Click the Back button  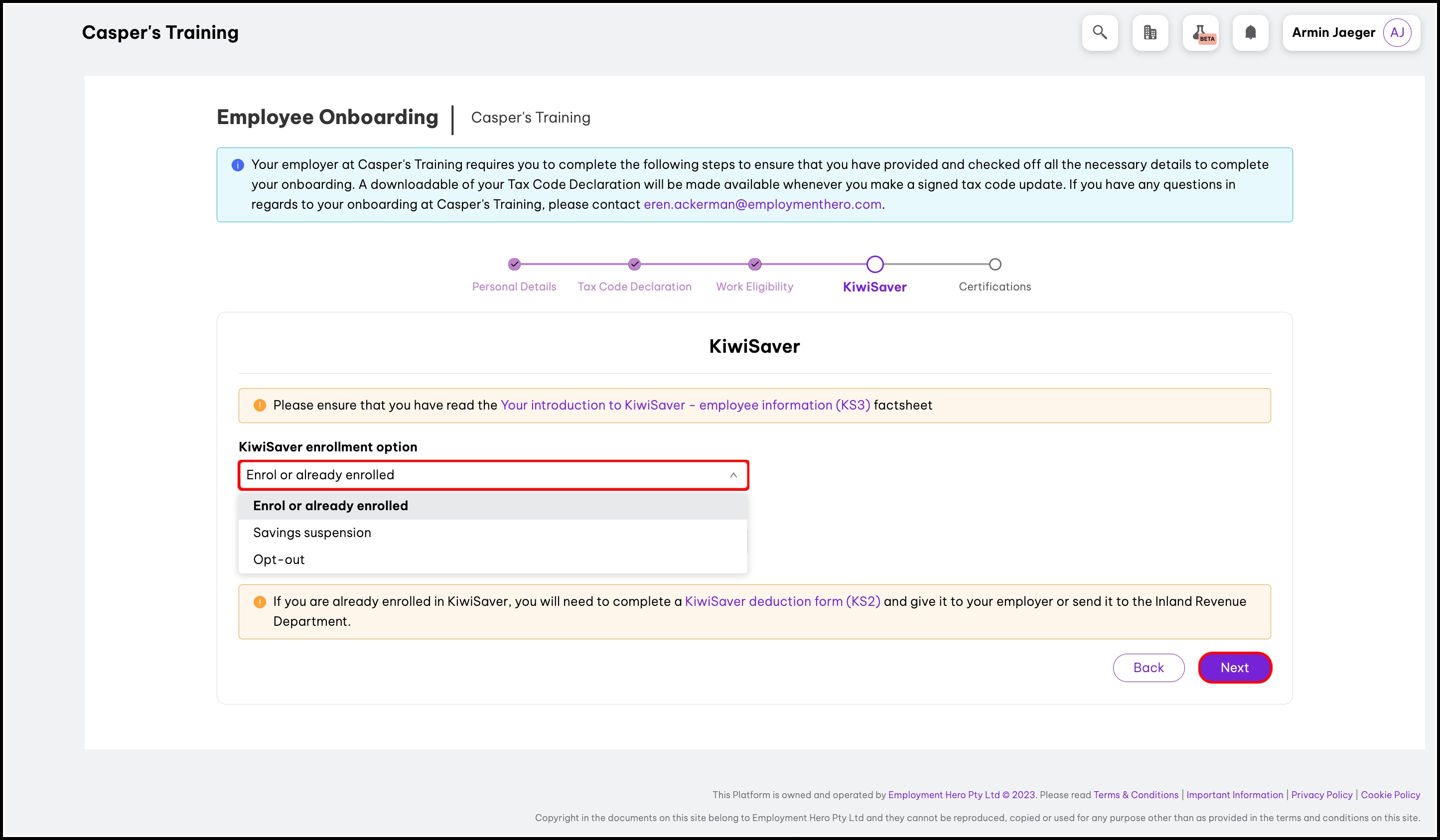pyautogui.click(x=1149, y=668)
